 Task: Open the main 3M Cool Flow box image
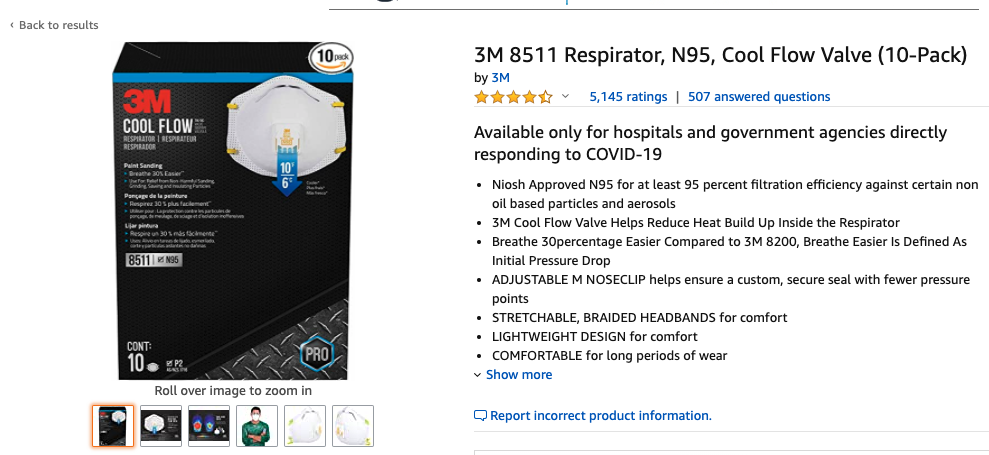pos(232,210)
